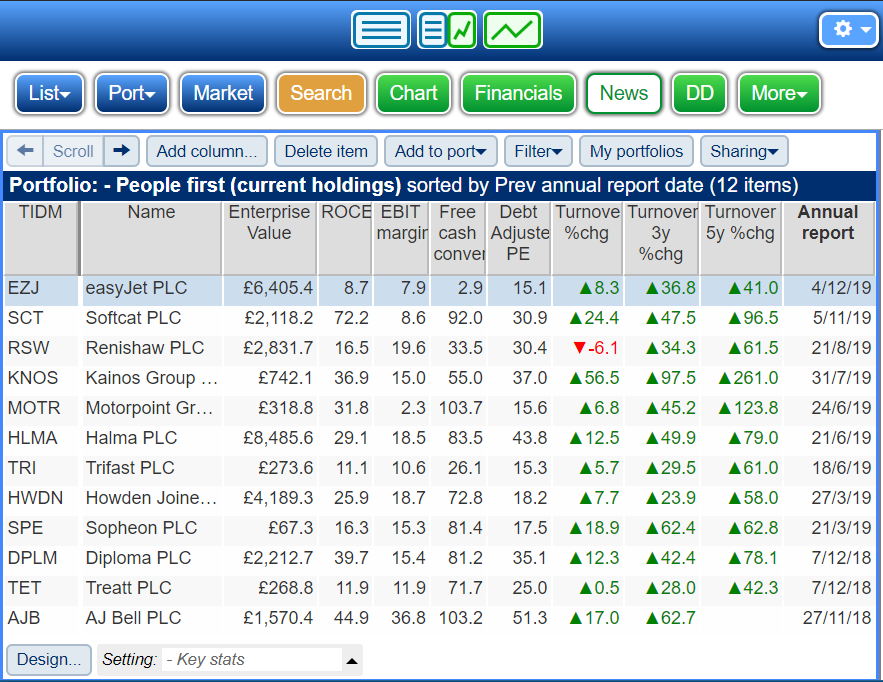Sort by Free cash conversion column header
The width and height of the screenshot is (883, 682).
[458, 238]
